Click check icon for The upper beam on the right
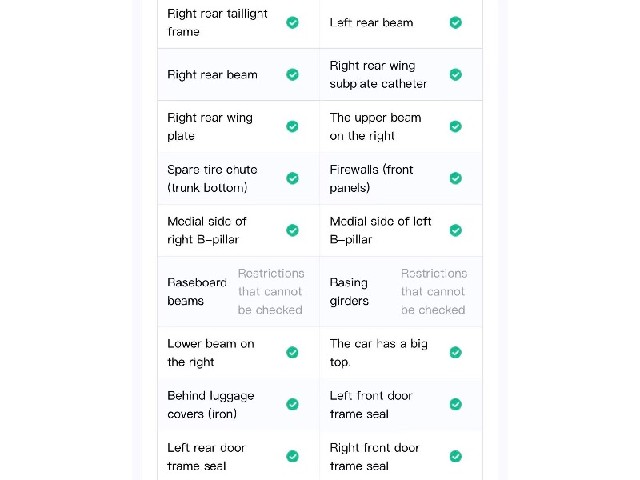 (x=456, y=127)
